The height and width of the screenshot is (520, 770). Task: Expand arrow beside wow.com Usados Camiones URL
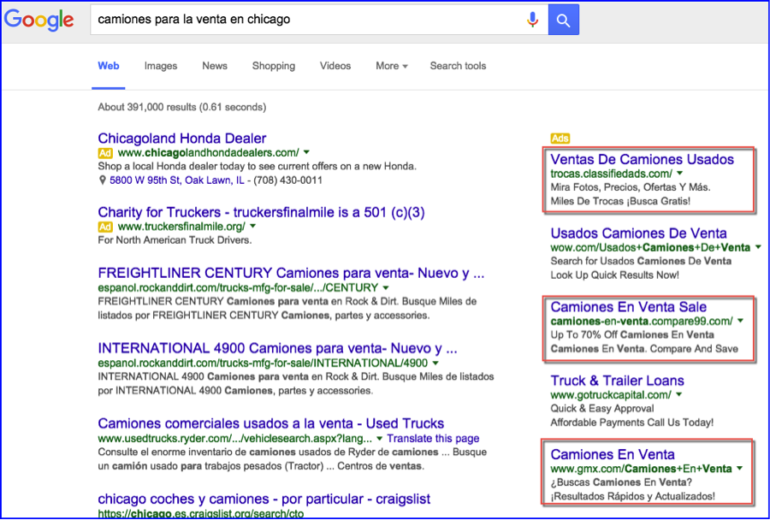(x=758, y=247)
